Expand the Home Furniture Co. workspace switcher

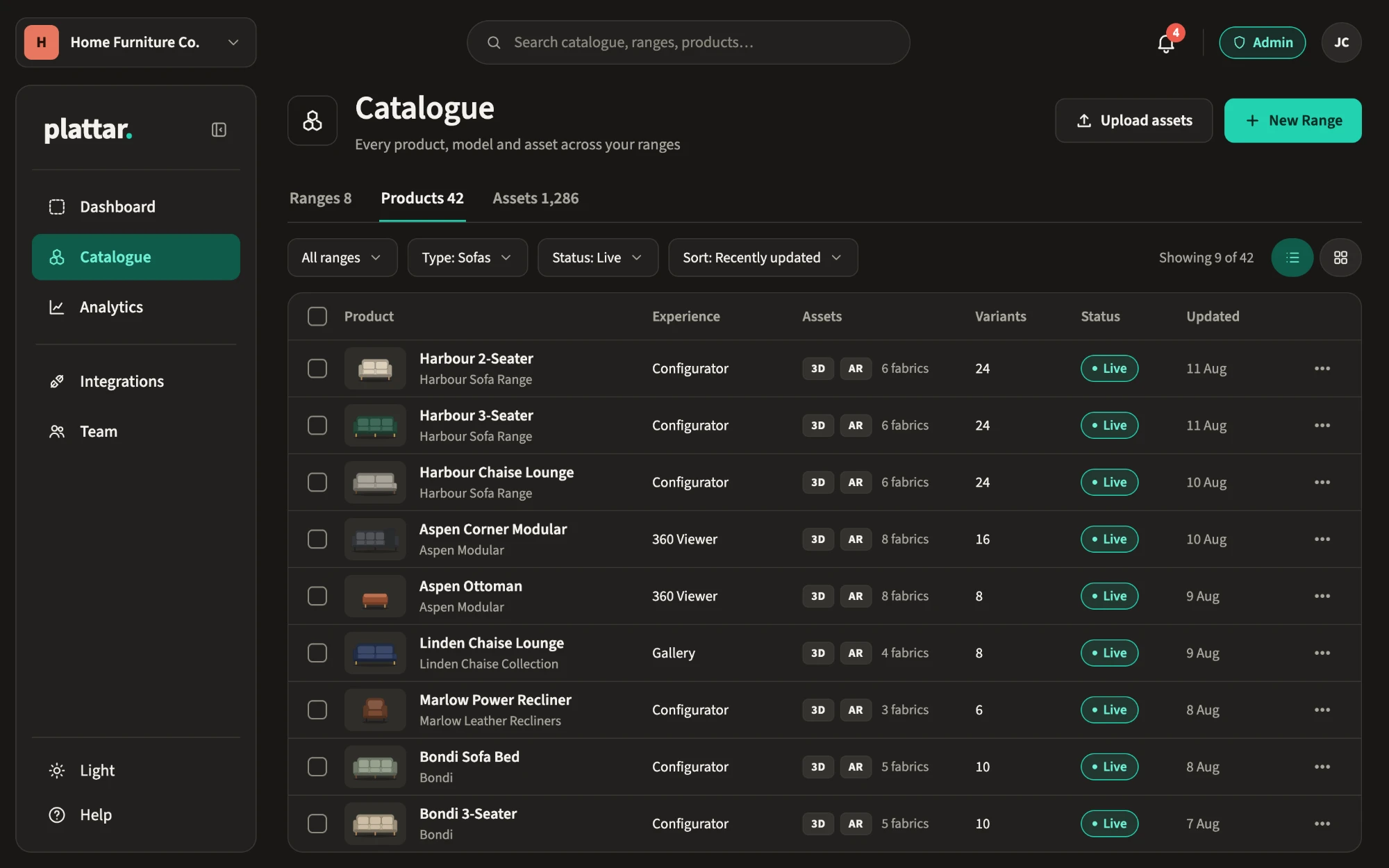tap(136, 42)
